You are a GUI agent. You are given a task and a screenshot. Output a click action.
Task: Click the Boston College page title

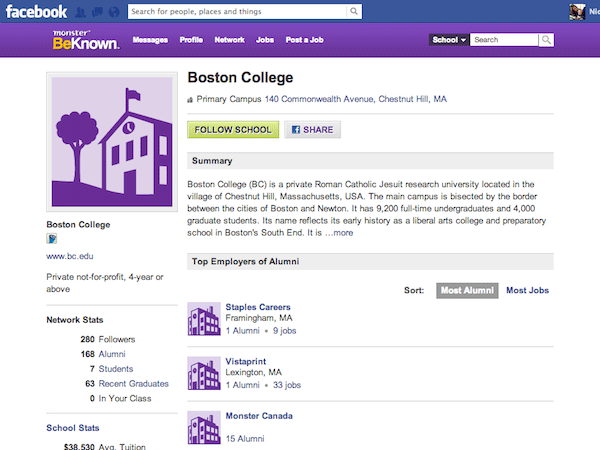240,77
